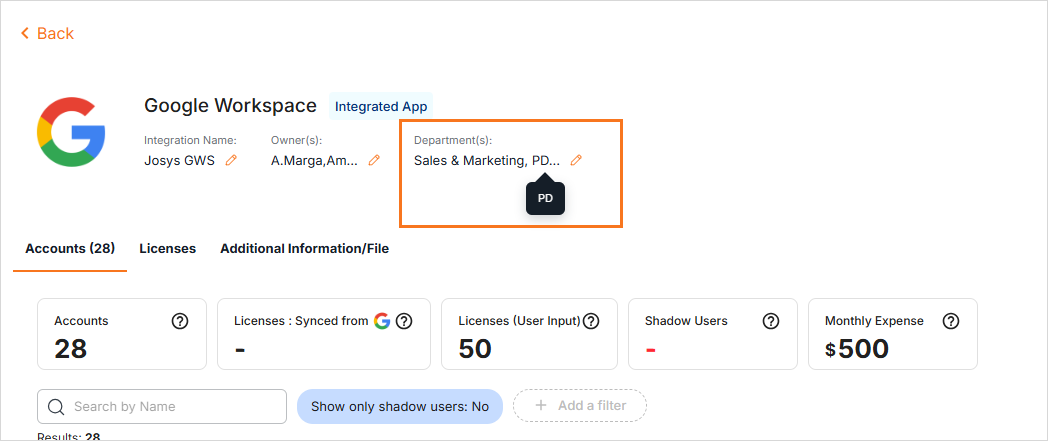This screenshot has width=1048, height=441.
Task: Click the Owner(s): label
Action: click(297, 140)
